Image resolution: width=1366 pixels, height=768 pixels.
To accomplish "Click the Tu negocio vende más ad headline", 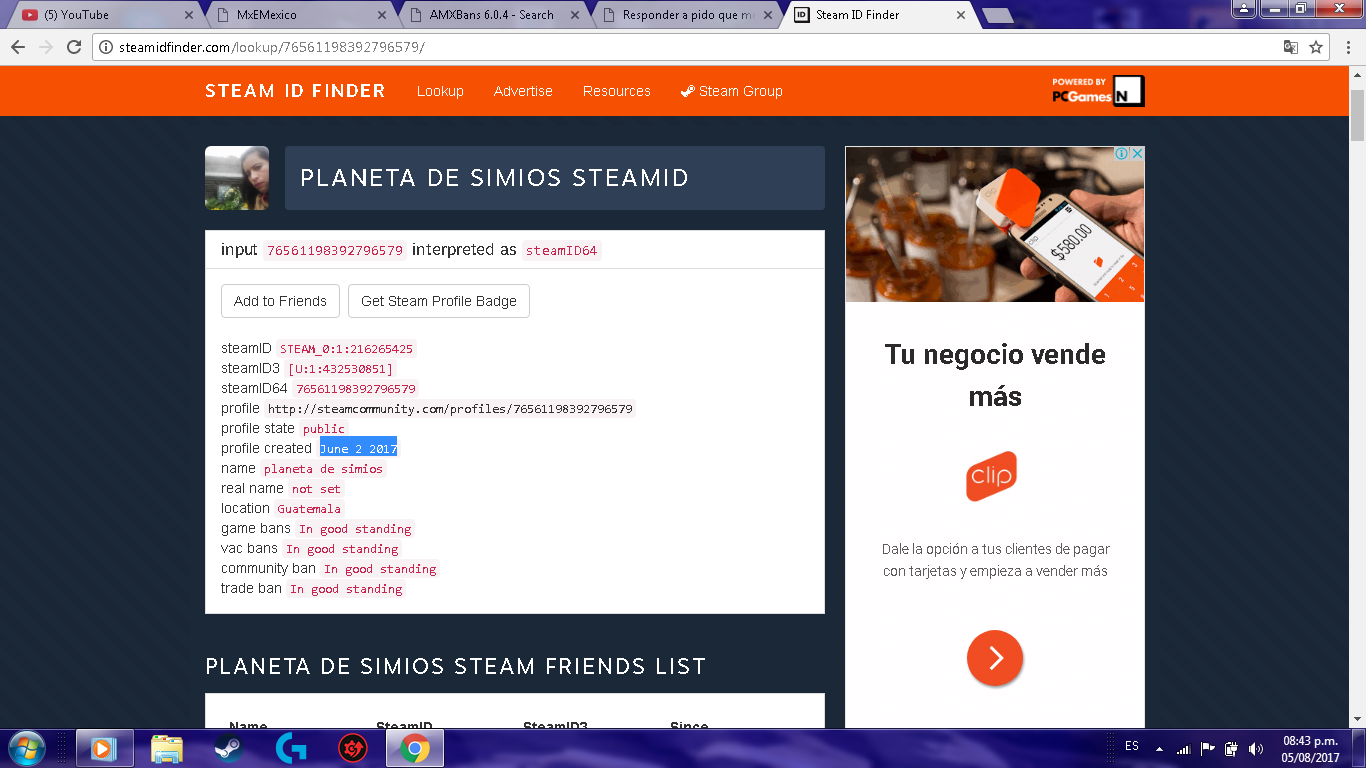I will click(x=995, y=375).
